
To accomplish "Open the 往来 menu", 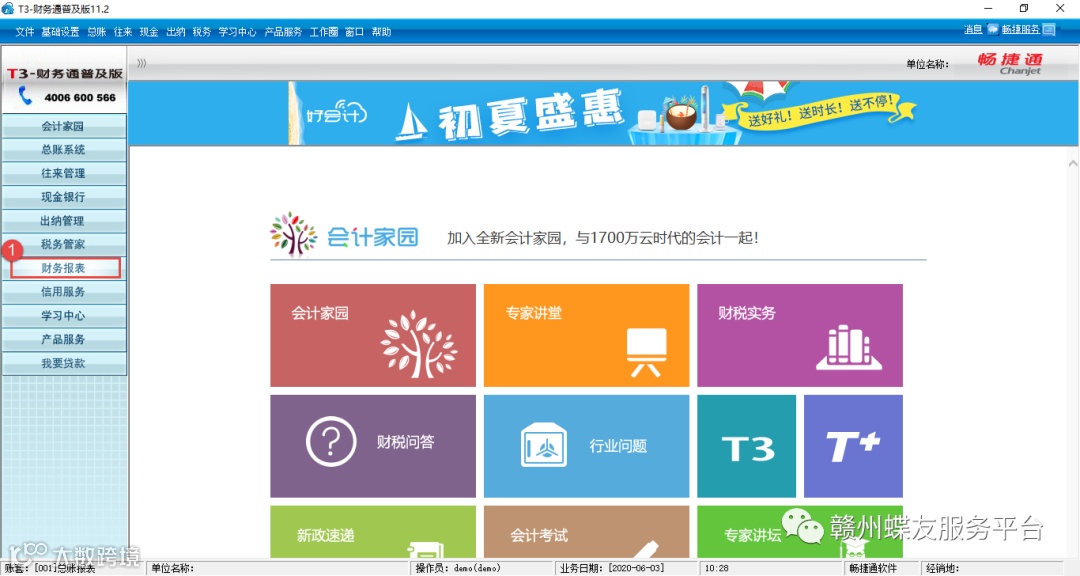I will [x=123, y=32].
